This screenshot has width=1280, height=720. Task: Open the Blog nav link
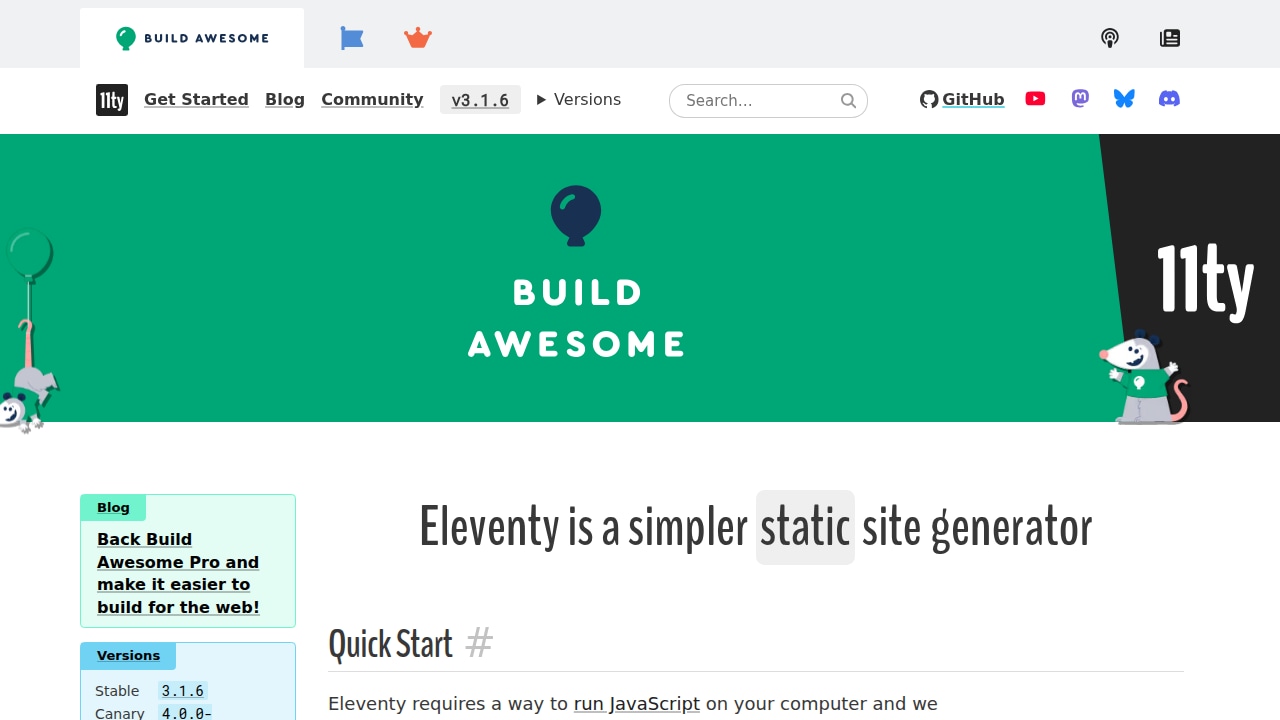285,100
